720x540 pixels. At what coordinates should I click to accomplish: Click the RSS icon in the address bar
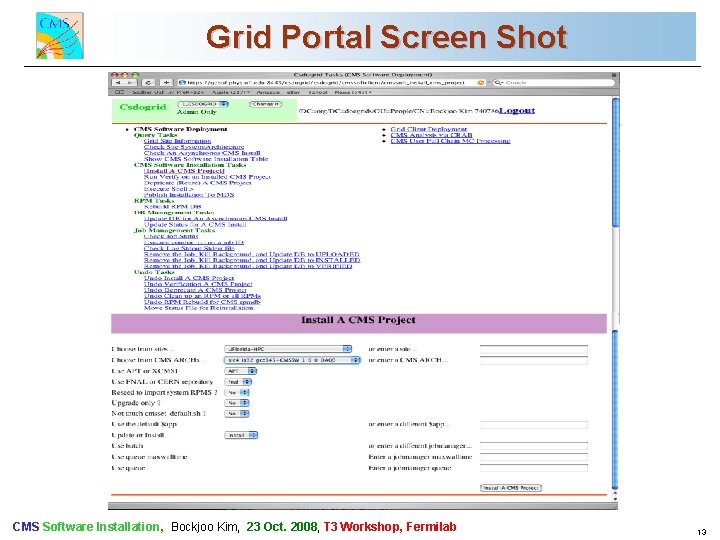coord(481,83)
